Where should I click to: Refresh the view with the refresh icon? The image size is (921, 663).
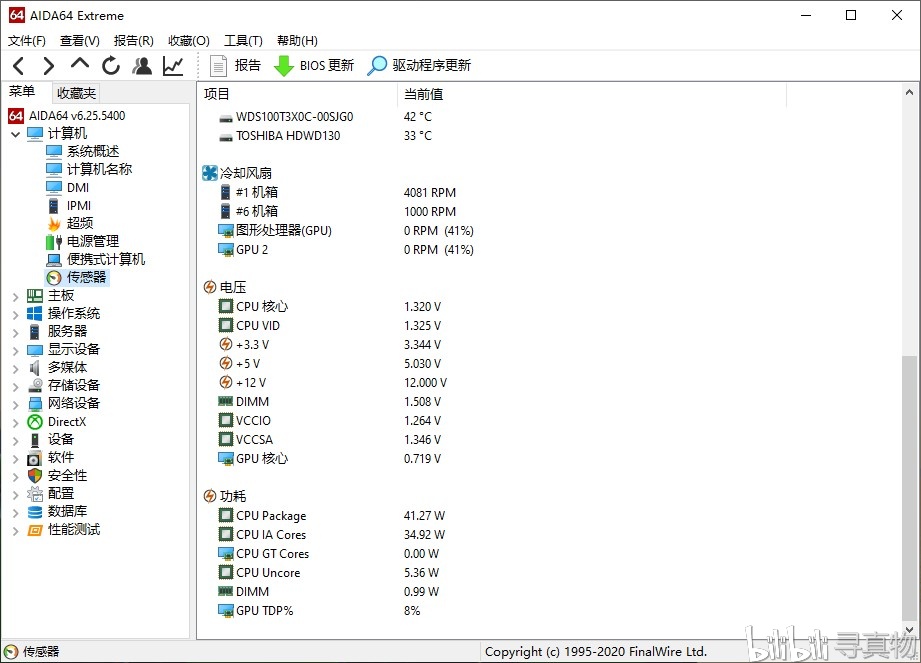pyautogui.click(x=110, y=66)
